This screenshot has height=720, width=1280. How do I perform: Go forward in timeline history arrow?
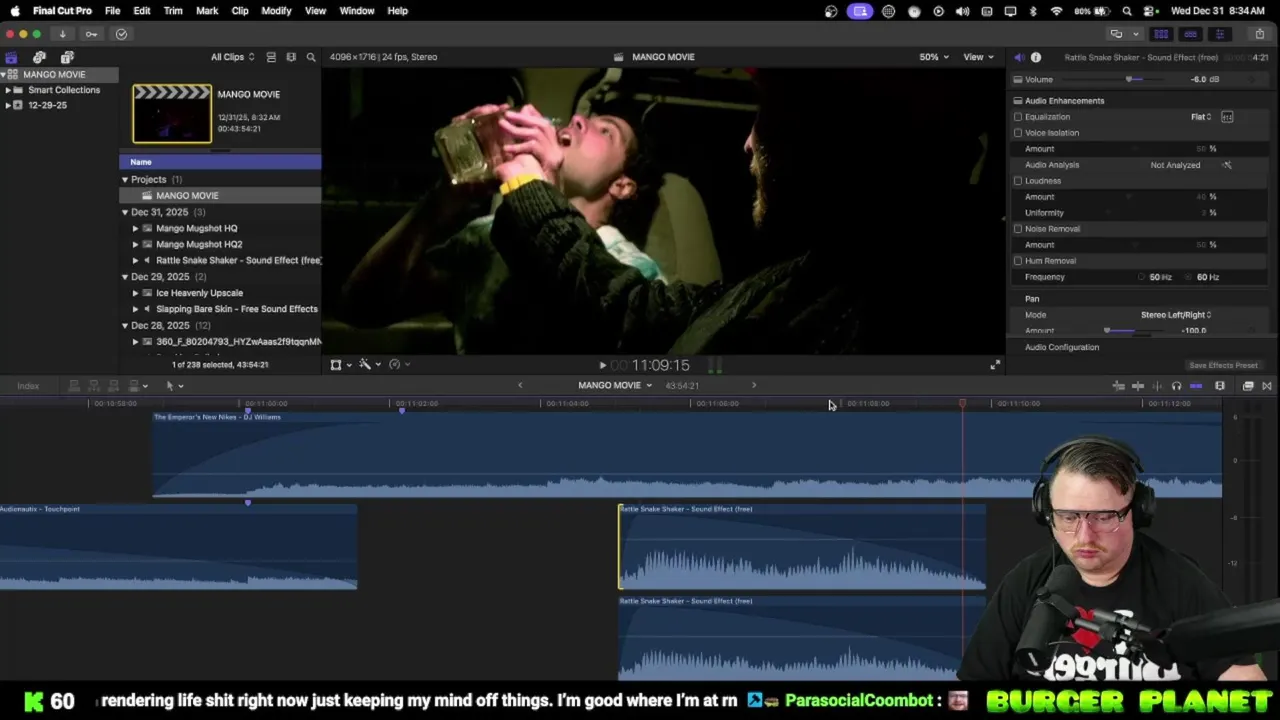[x=754, y=386]
